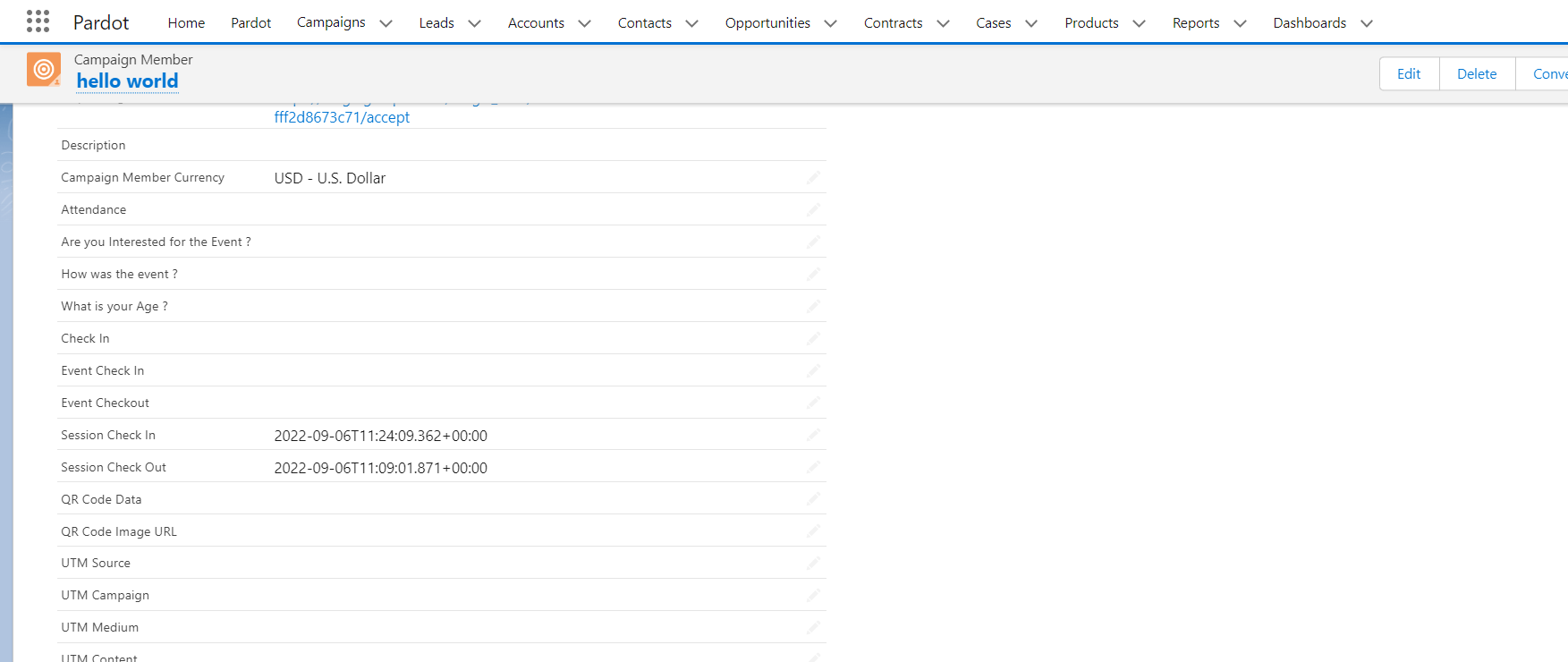Edit the Session Check In field pencil
Viewport: 1568px width, 662px height.
[812, 436]
